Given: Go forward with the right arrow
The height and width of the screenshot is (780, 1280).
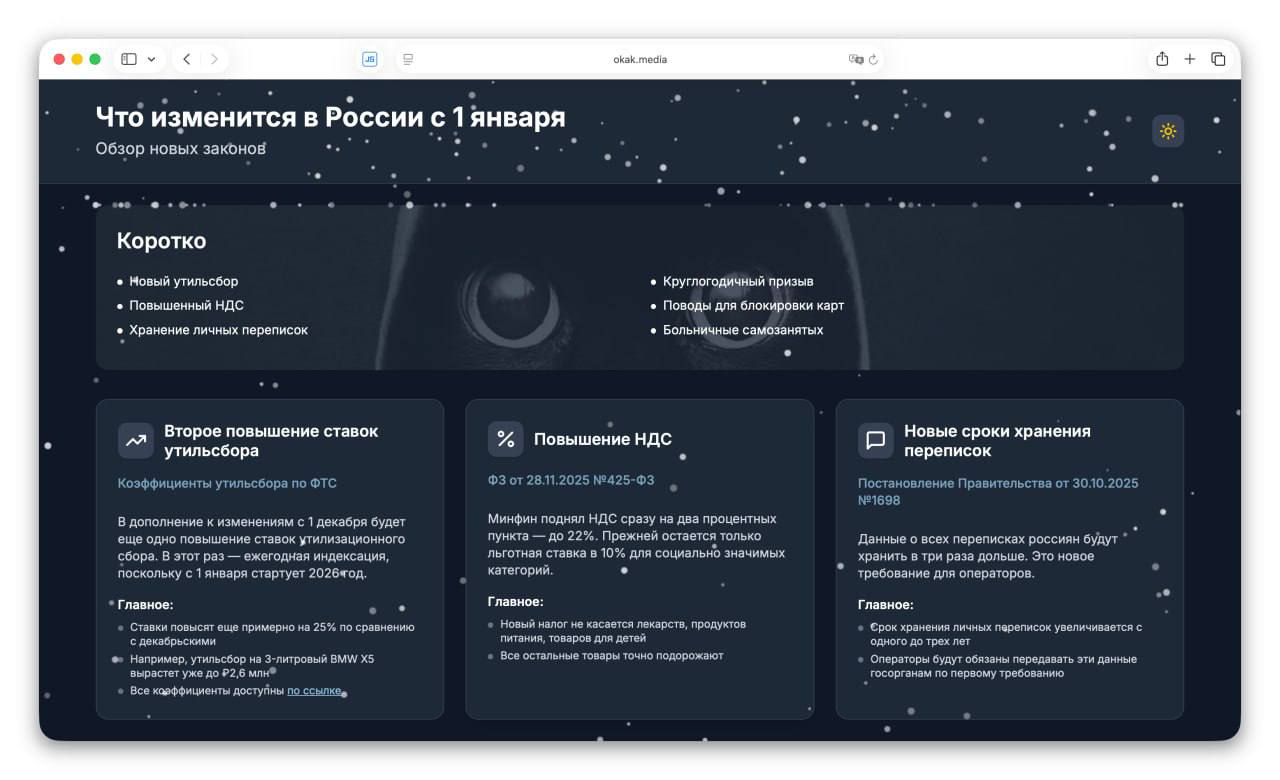Looking at the screenshot, I should coord(214,59).
